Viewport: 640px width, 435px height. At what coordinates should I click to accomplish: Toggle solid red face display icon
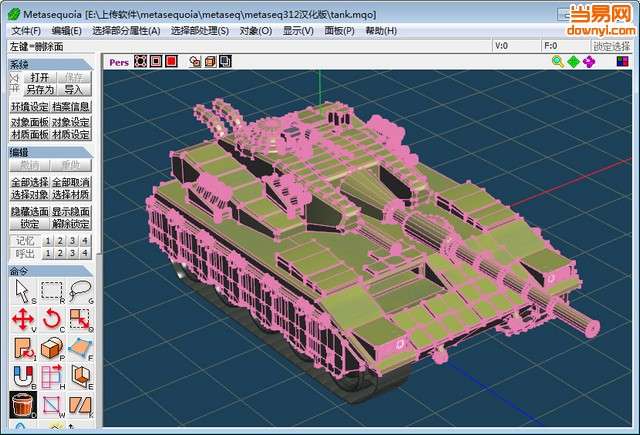coord(171,62)
